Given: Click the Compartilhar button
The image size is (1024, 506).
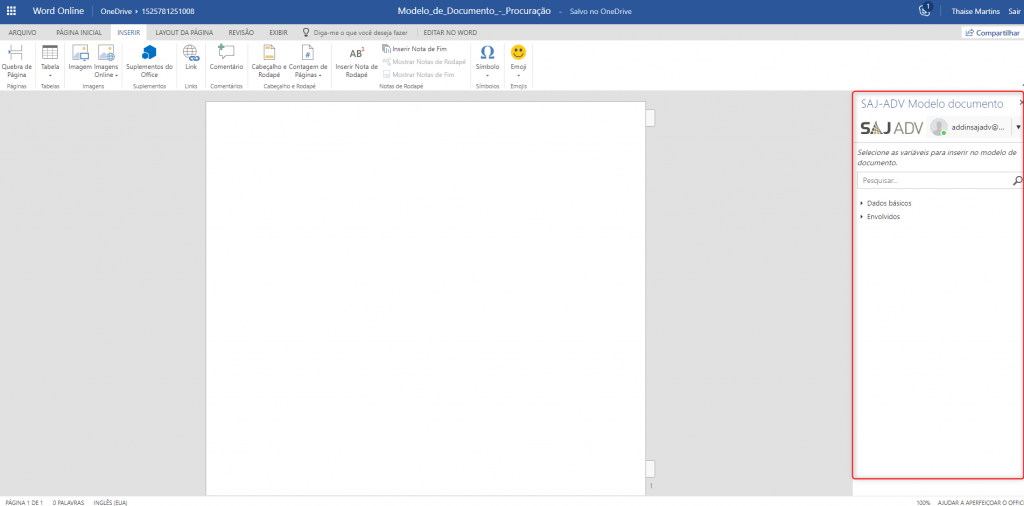Looking at the screenshot, I should [991, 32].
